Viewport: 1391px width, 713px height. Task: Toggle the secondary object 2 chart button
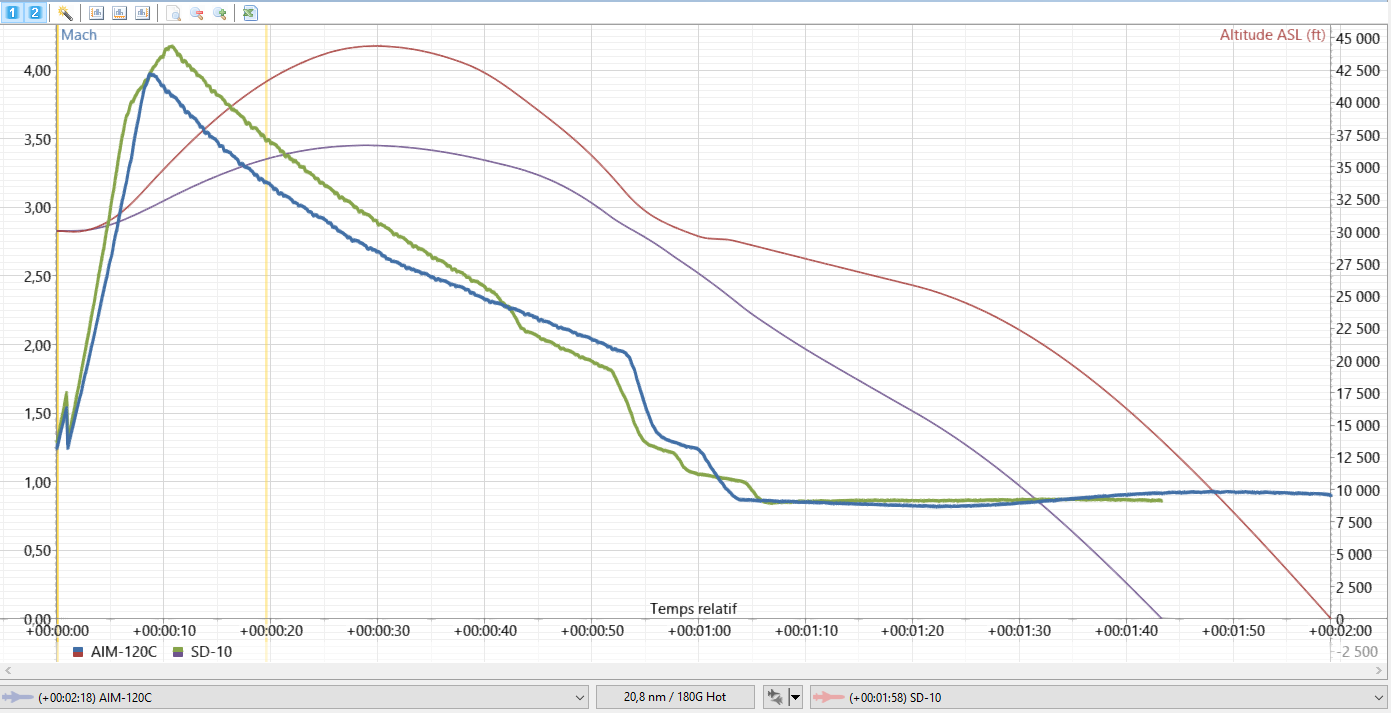tap(34, 13)
